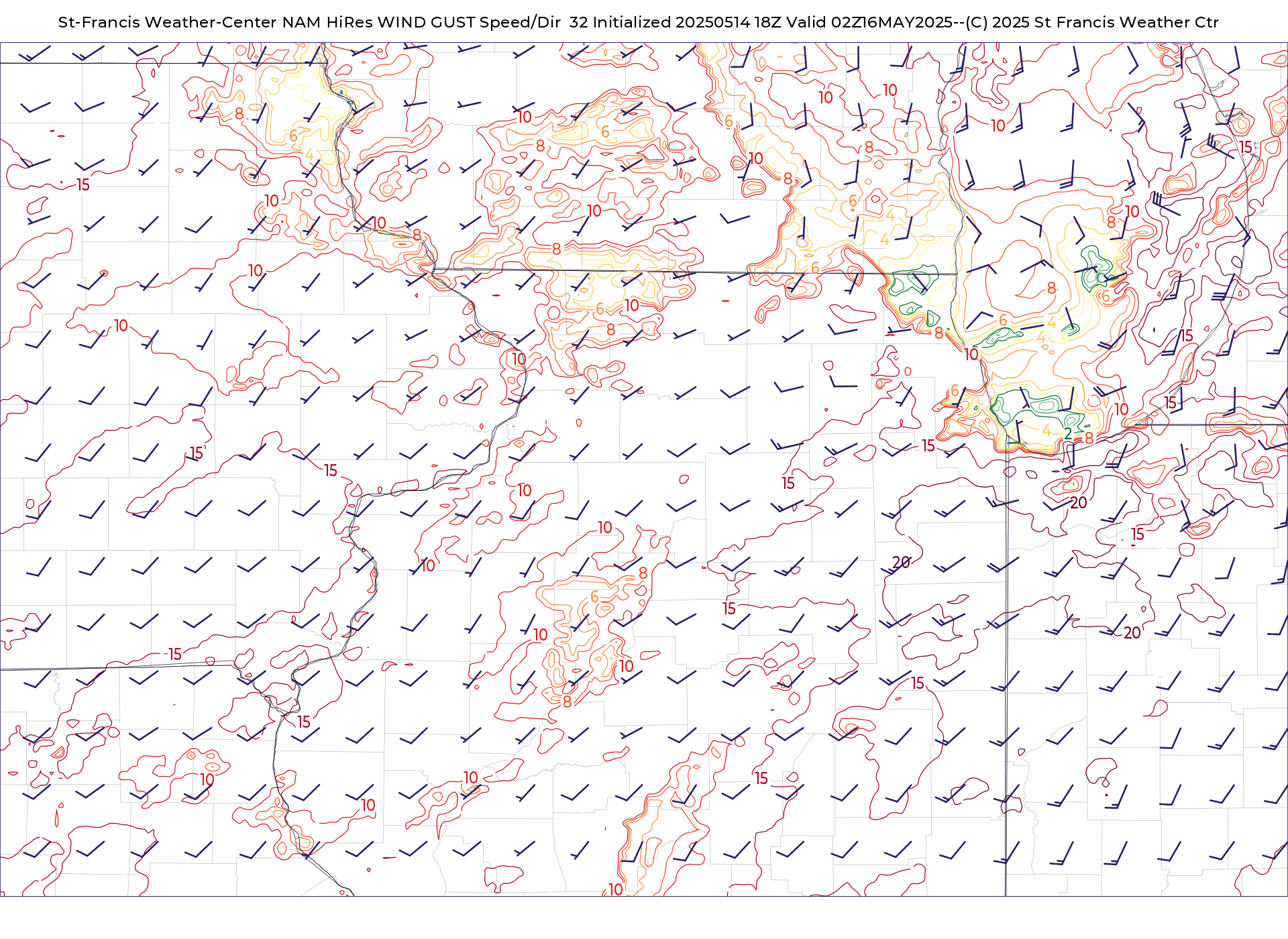Click "WIND GUST Speed/Dir" in the header
This screenshot has width=1288, height=939.
pyautogui.click(x=470, y=22)
